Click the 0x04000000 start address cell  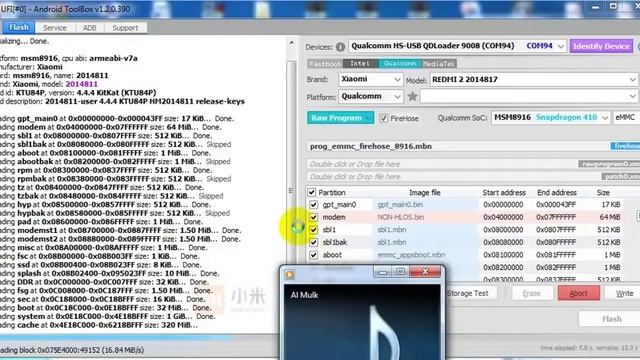503,217
